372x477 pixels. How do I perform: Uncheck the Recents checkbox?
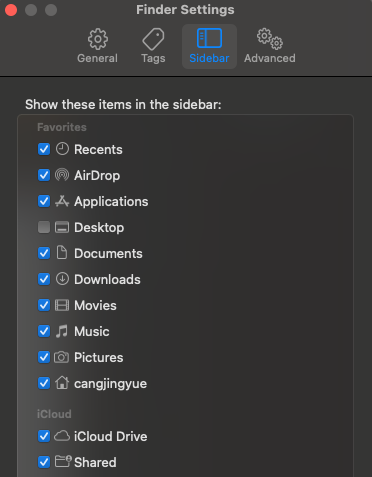(x=44, y=149)
